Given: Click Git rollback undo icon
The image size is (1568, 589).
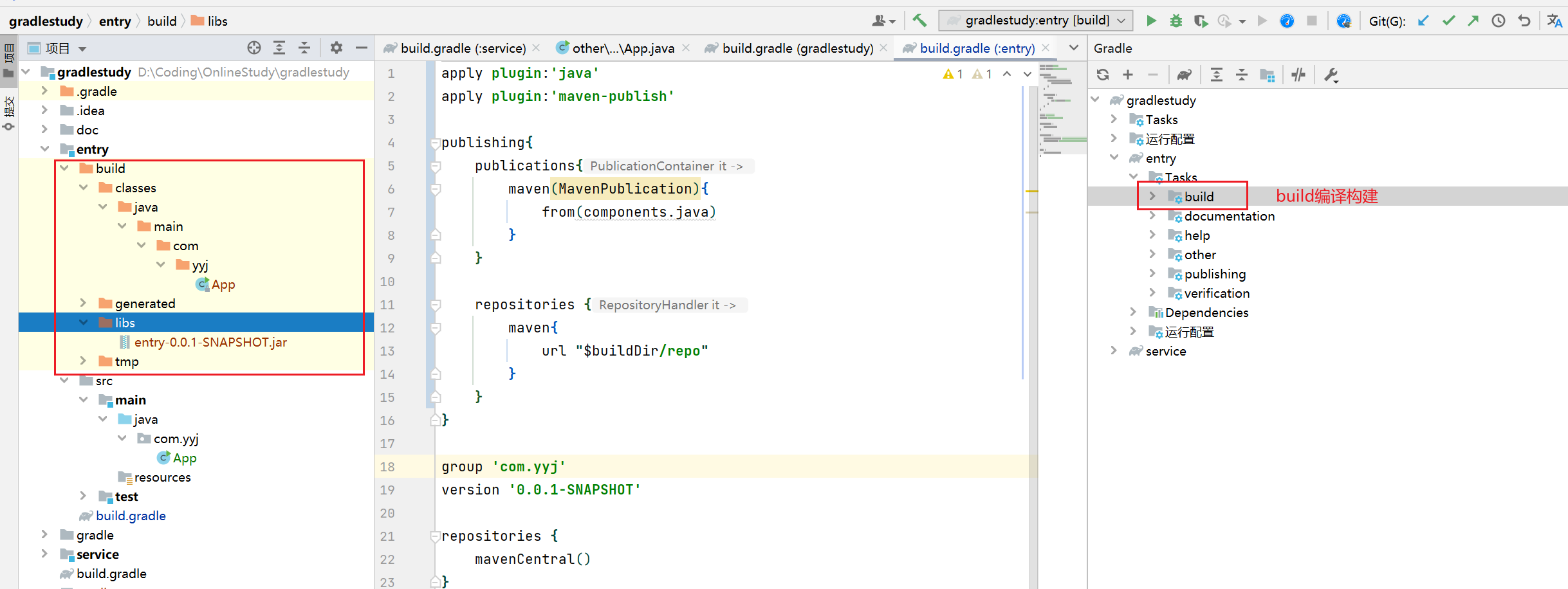Looking at the screenshot, I should point(1524,21).
